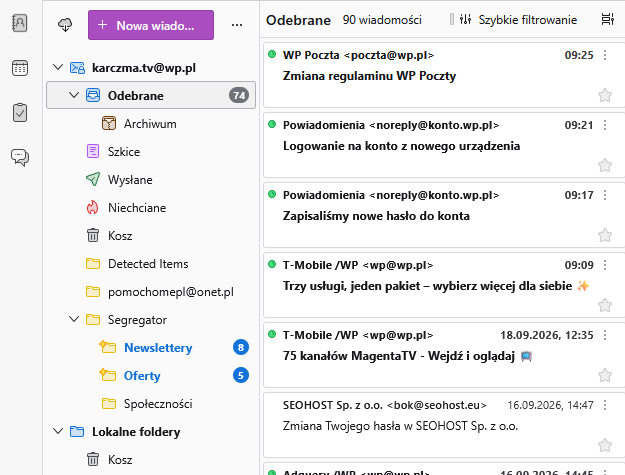Viewport: 625px width, 475px height.
Task: Click the 8 unread badge on Newslettery
Action: click(x=241, y=347)
